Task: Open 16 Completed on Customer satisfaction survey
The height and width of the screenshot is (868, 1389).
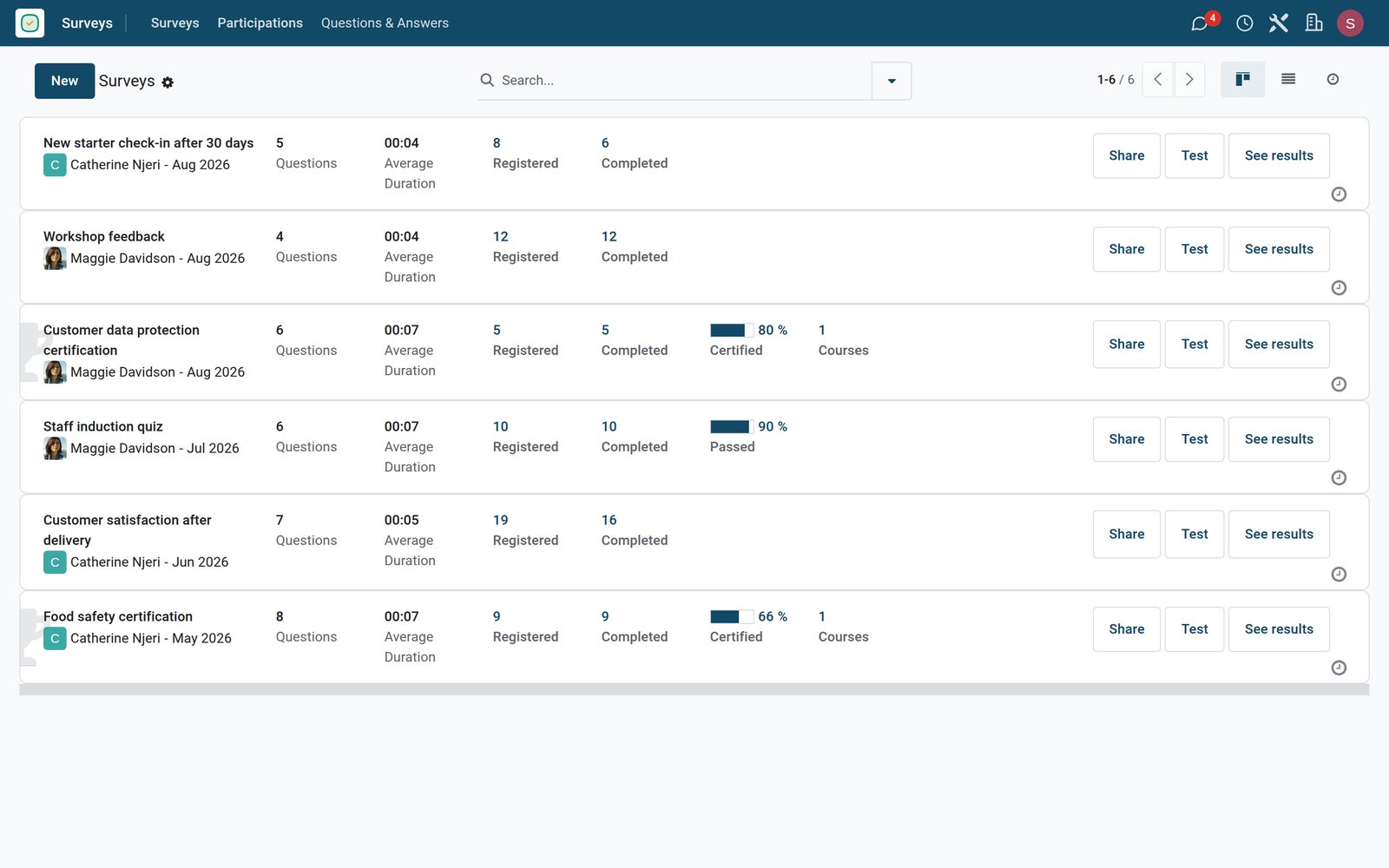Action: tap(634, 530)
